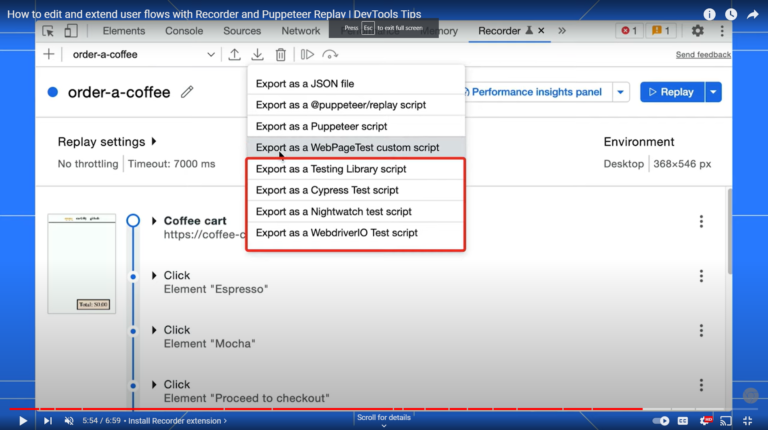
Task: Switch to the Elements tab
Action: [123, 31]
